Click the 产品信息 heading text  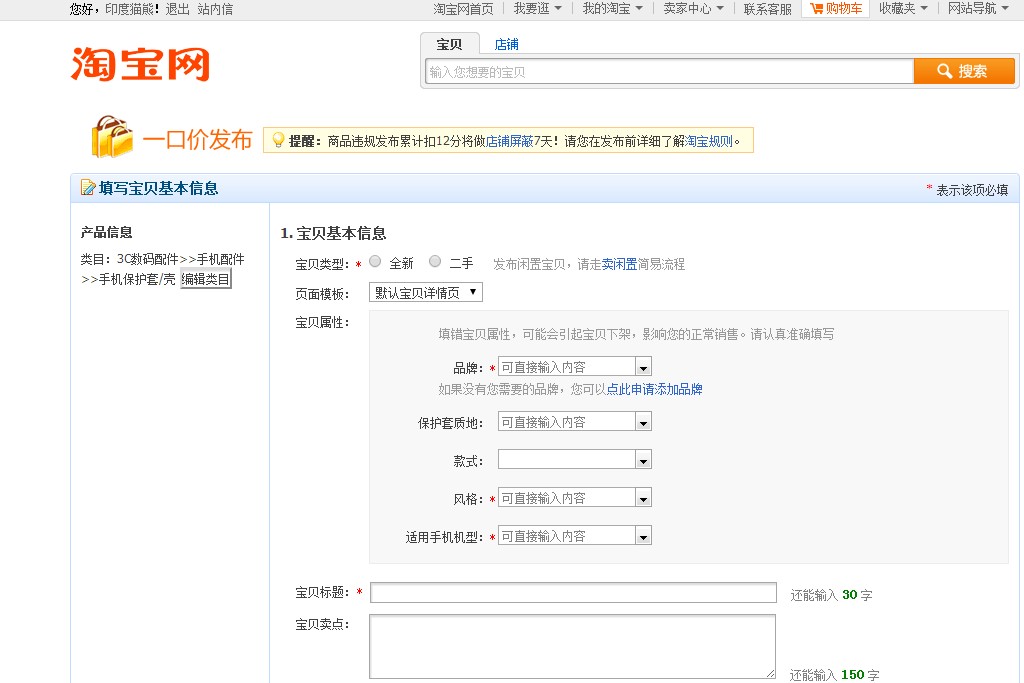(106, 232)
